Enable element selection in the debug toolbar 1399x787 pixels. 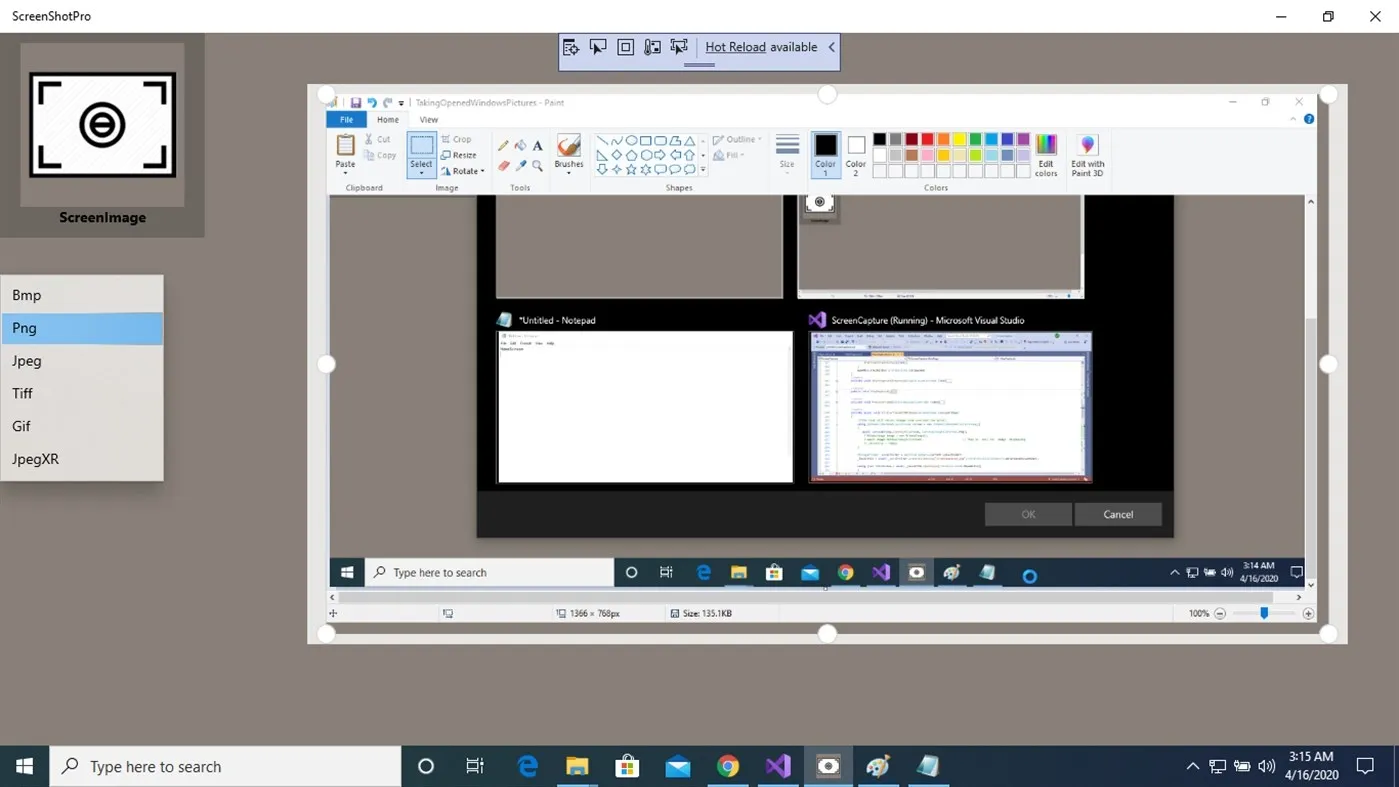[597, 47]
